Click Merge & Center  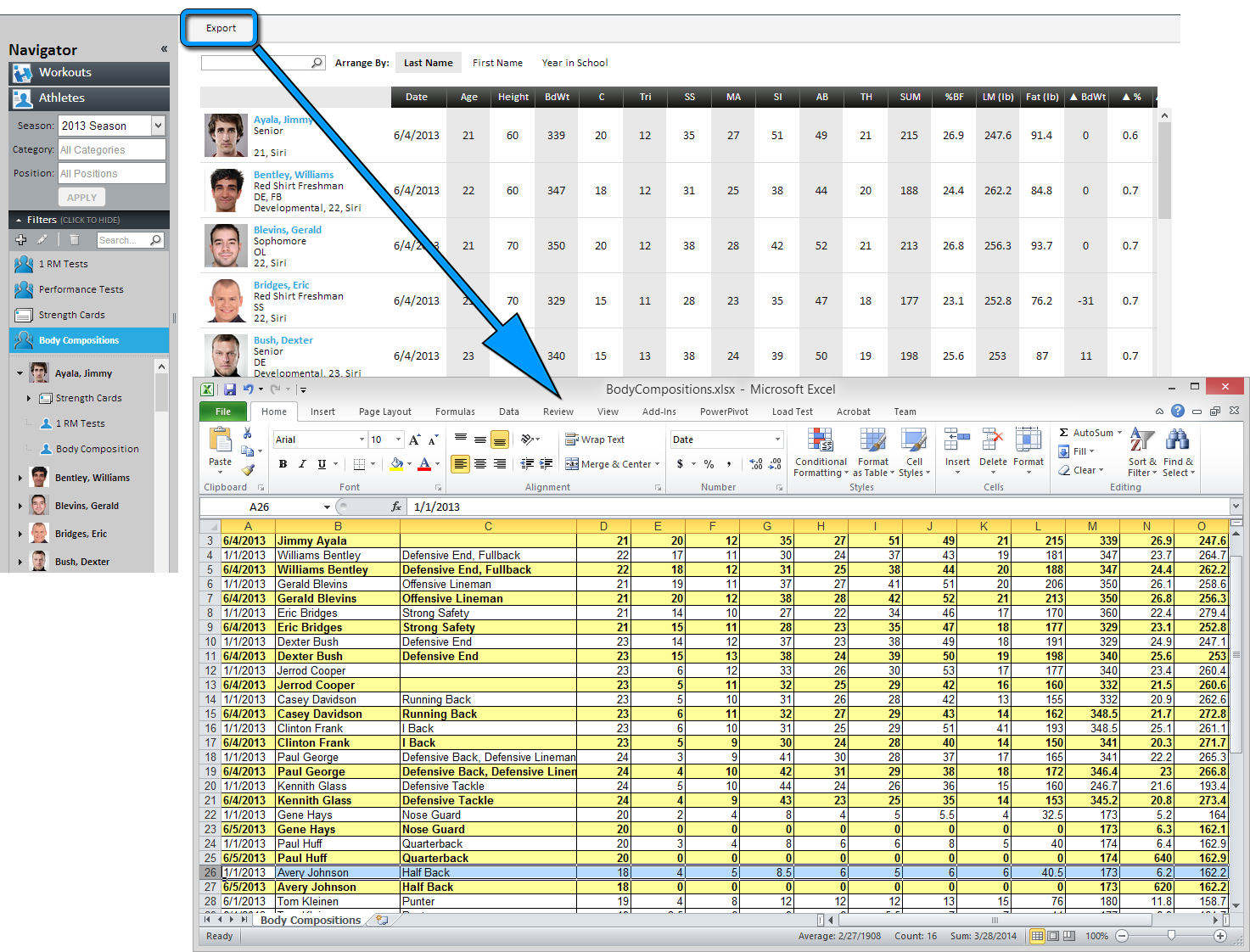(x=612, y=464)
